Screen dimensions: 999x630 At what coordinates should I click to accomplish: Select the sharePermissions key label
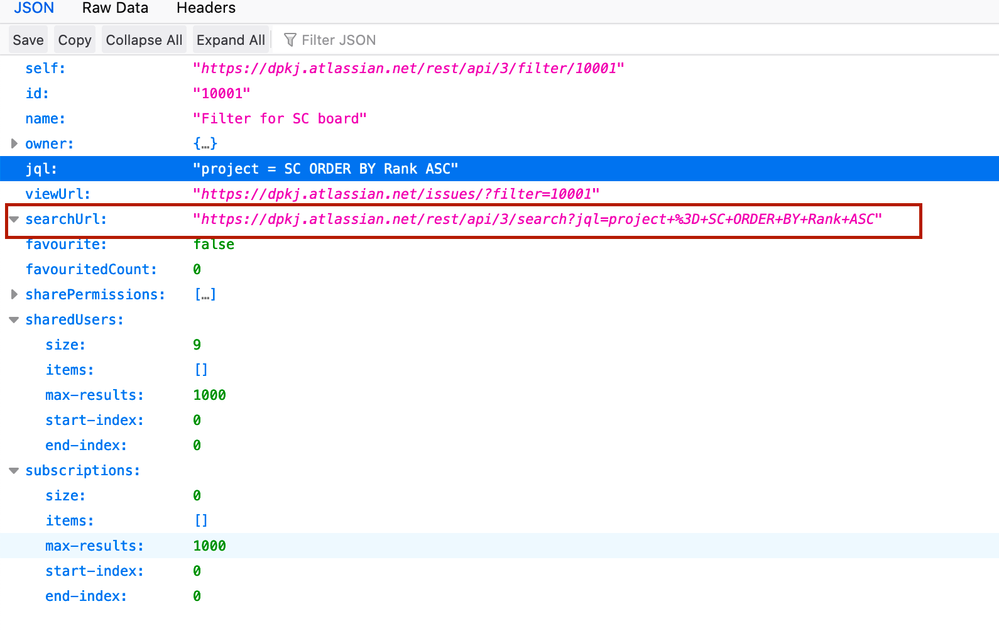click(x=96, y=294)
